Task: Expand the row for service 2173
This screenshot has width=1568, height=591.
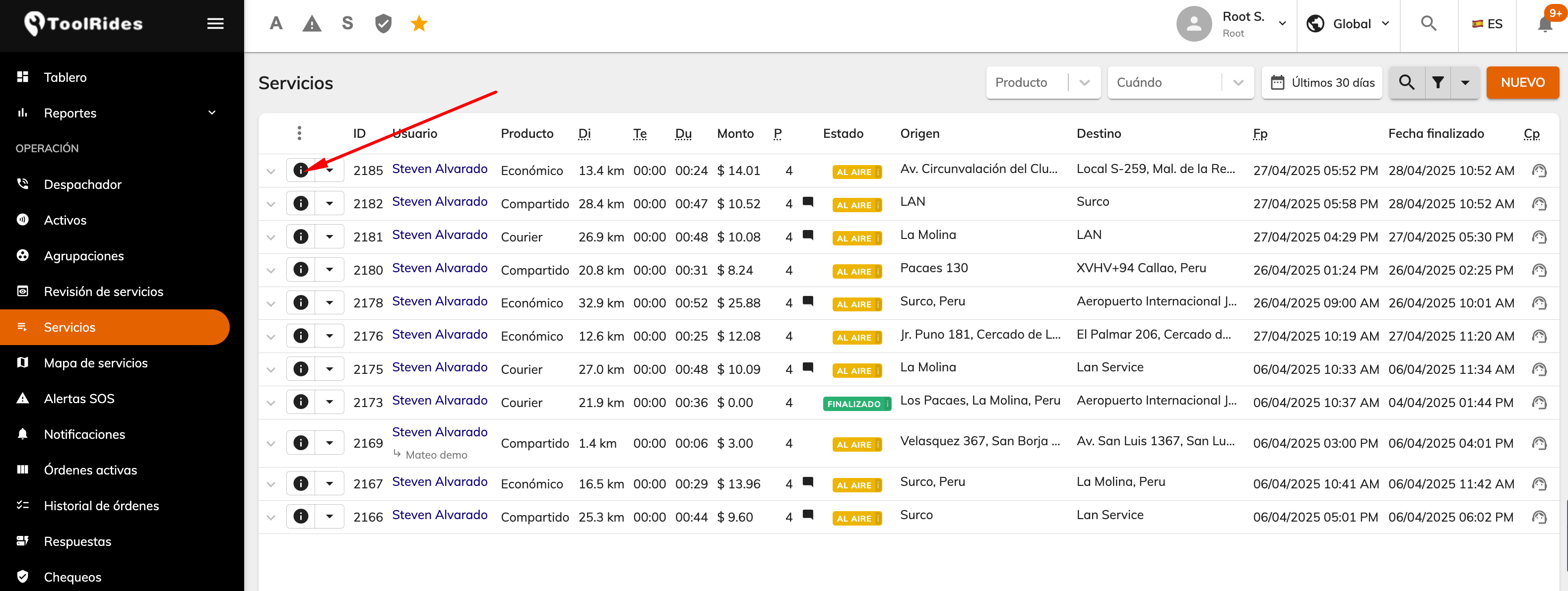Action: pyautogui.click(x=271, y=403)
